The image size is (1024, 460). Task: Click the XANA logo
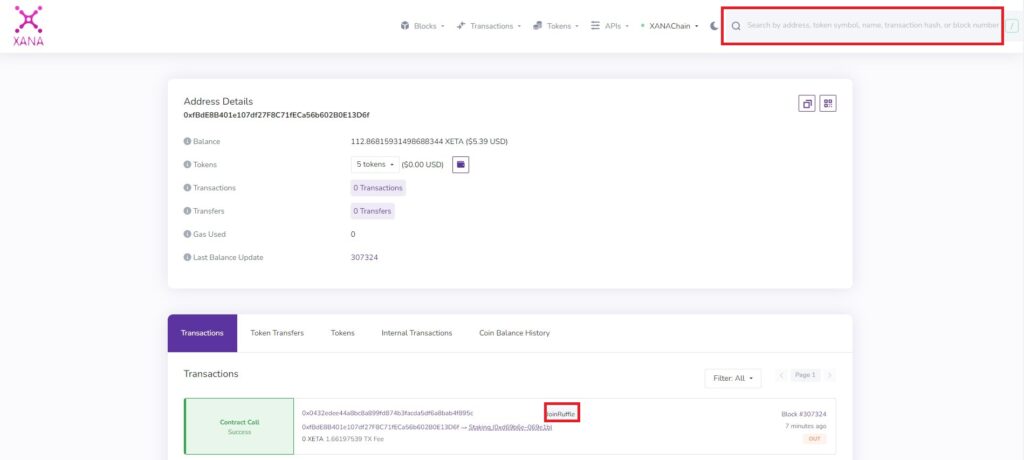tap(29, 25)
